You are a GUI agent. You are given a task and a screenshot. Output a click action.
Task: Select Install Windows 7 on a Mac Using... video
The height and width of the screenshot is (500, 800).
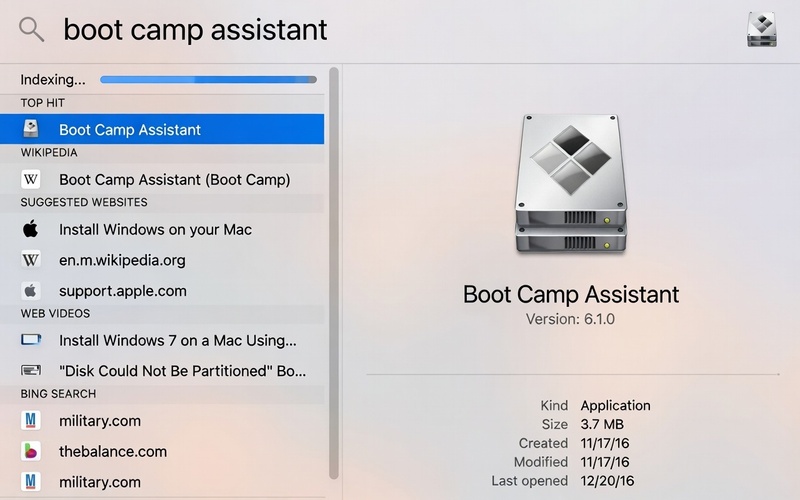click(162, 340)
